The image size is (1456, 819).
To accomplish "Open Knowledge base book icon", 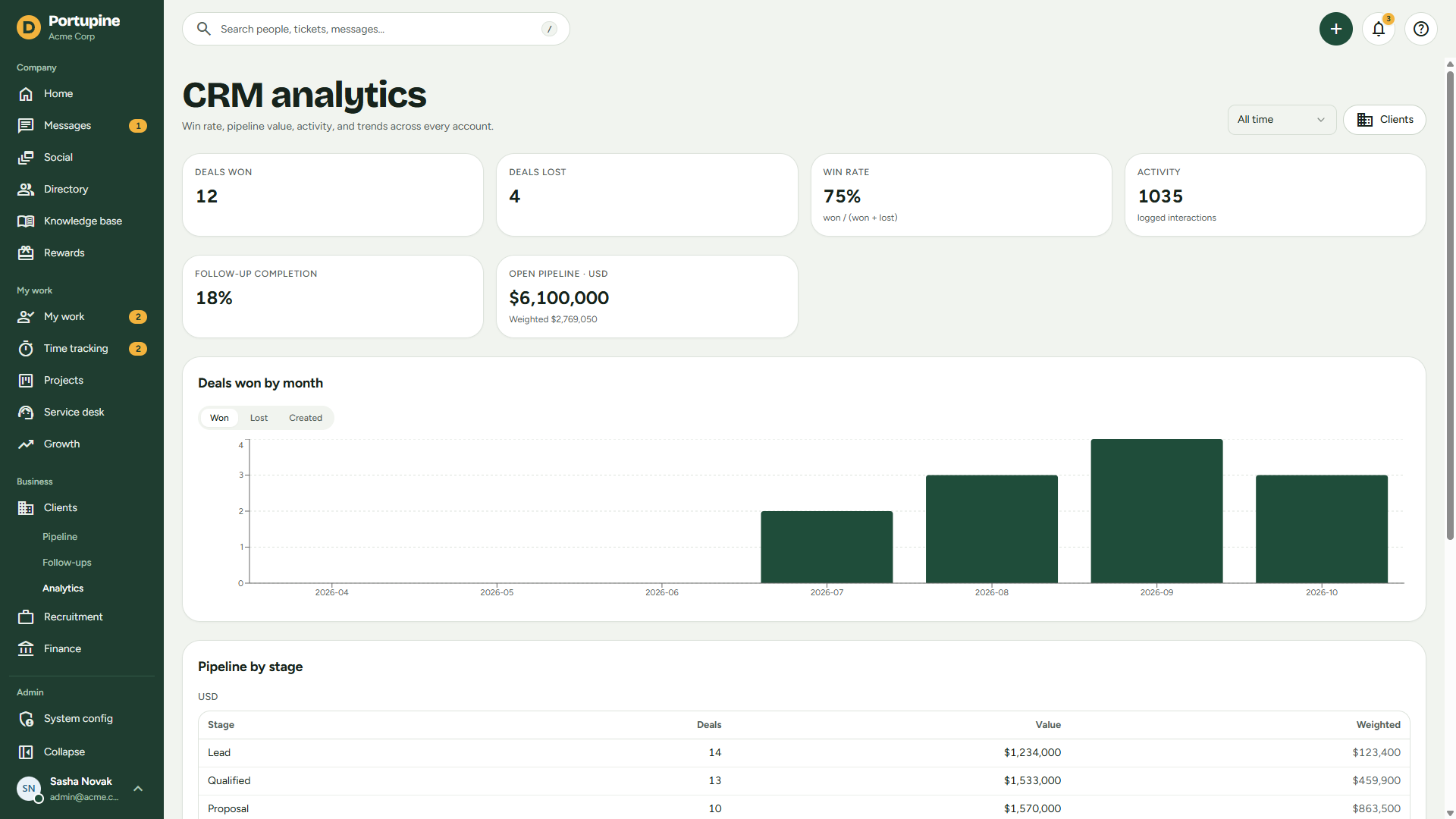I will 26,221.
